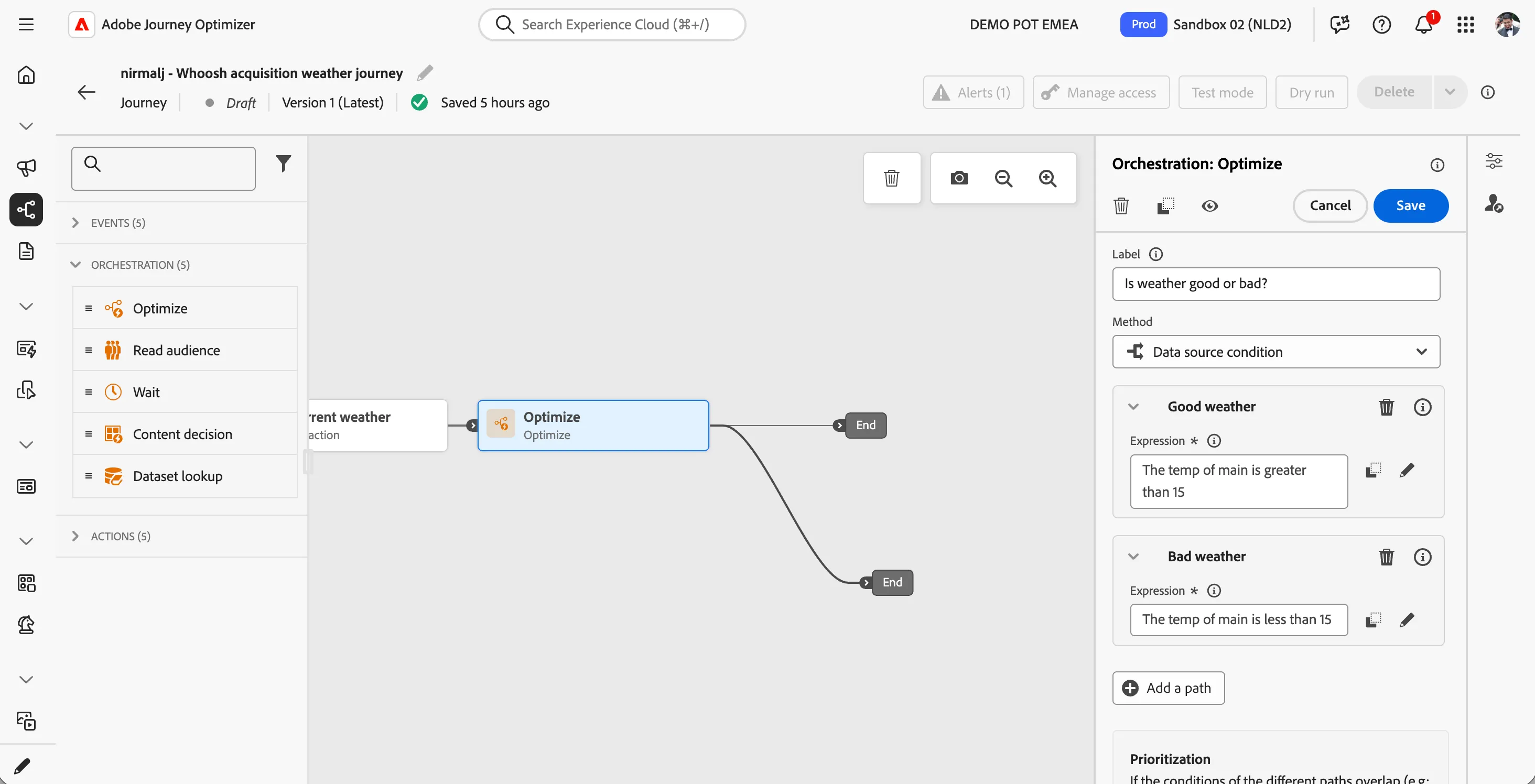Image resolution: width=1535 pixels, height=784 pixels.
Task: Collapse the Bad weather path chevron
Action: [x=1133, y=557]
